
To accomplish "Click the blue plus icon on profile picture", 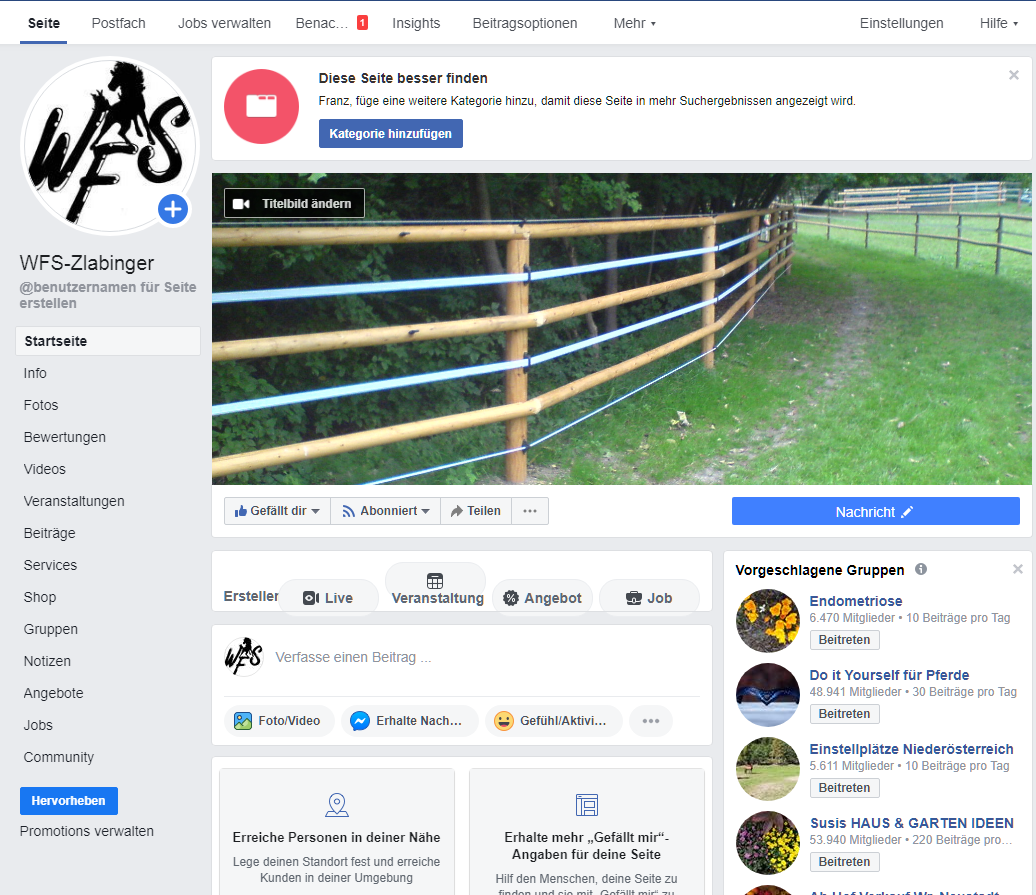I will 173,209.
